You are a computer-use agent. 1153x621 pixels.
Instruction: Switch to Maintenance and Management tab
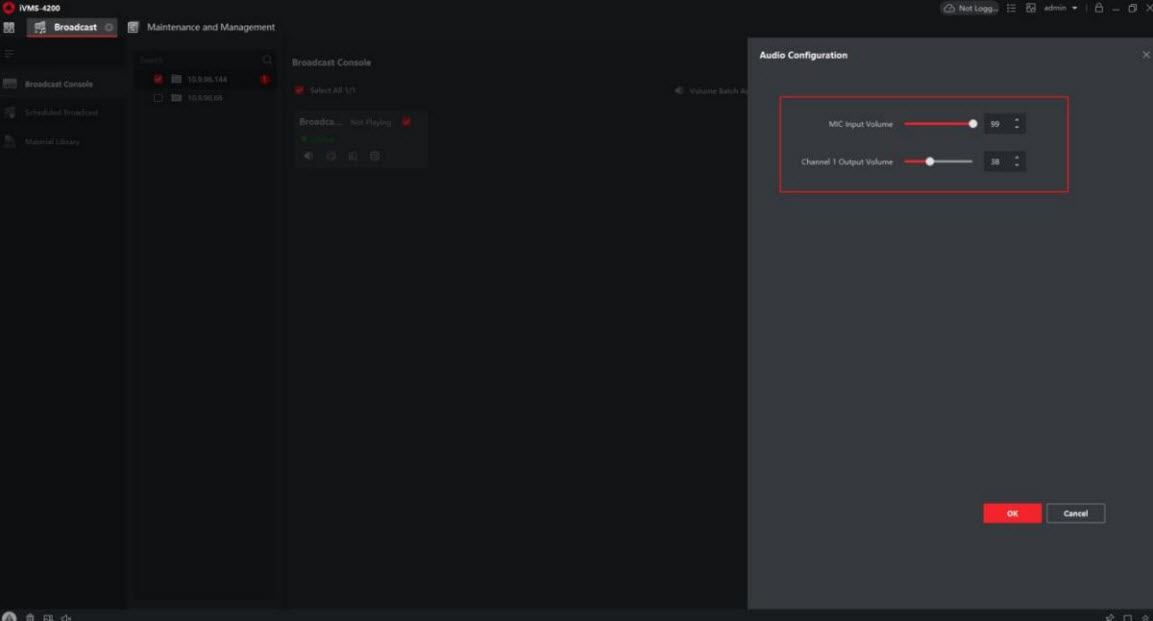[x=210, y=27]
